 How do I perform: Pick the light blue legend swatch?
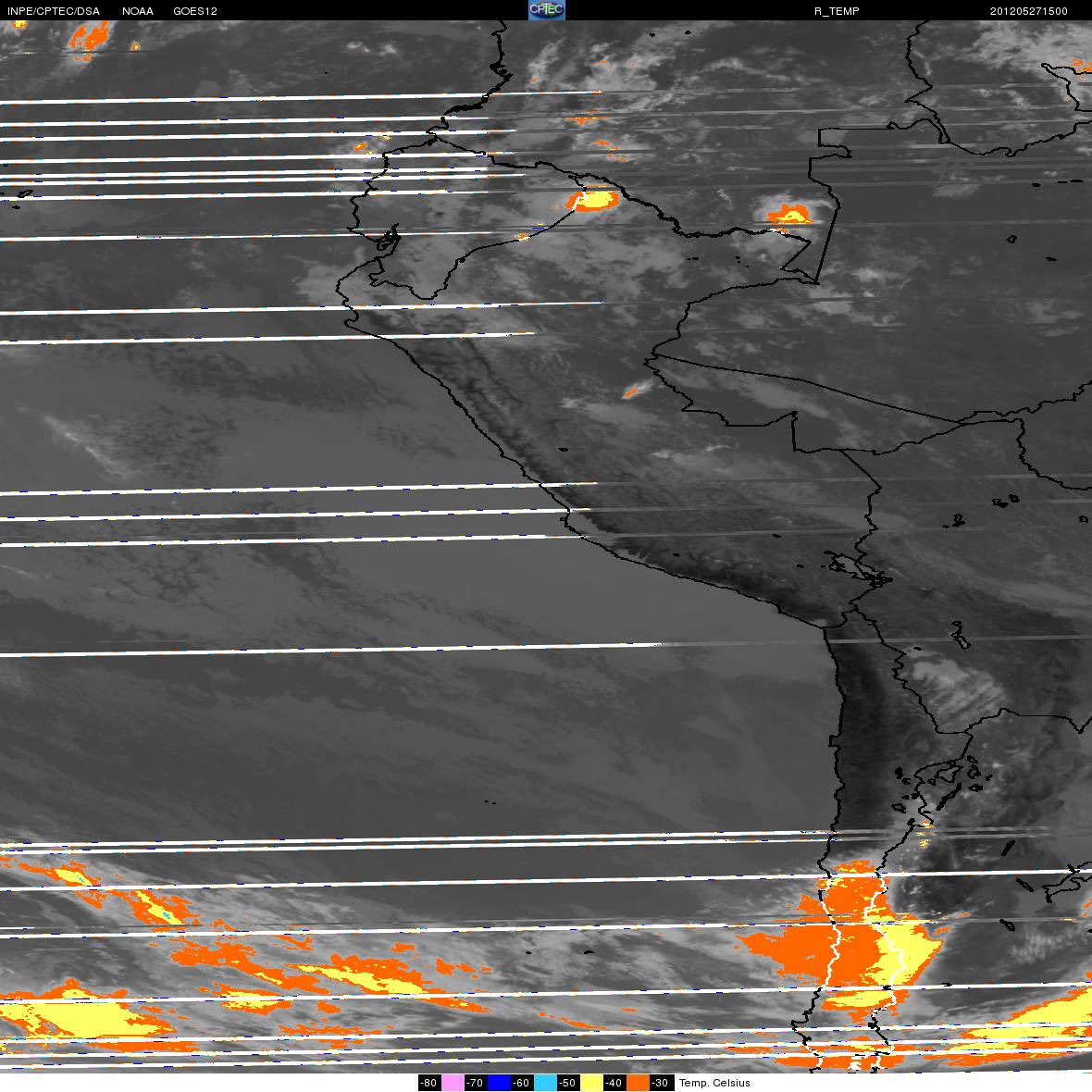tap(545, 1083)
